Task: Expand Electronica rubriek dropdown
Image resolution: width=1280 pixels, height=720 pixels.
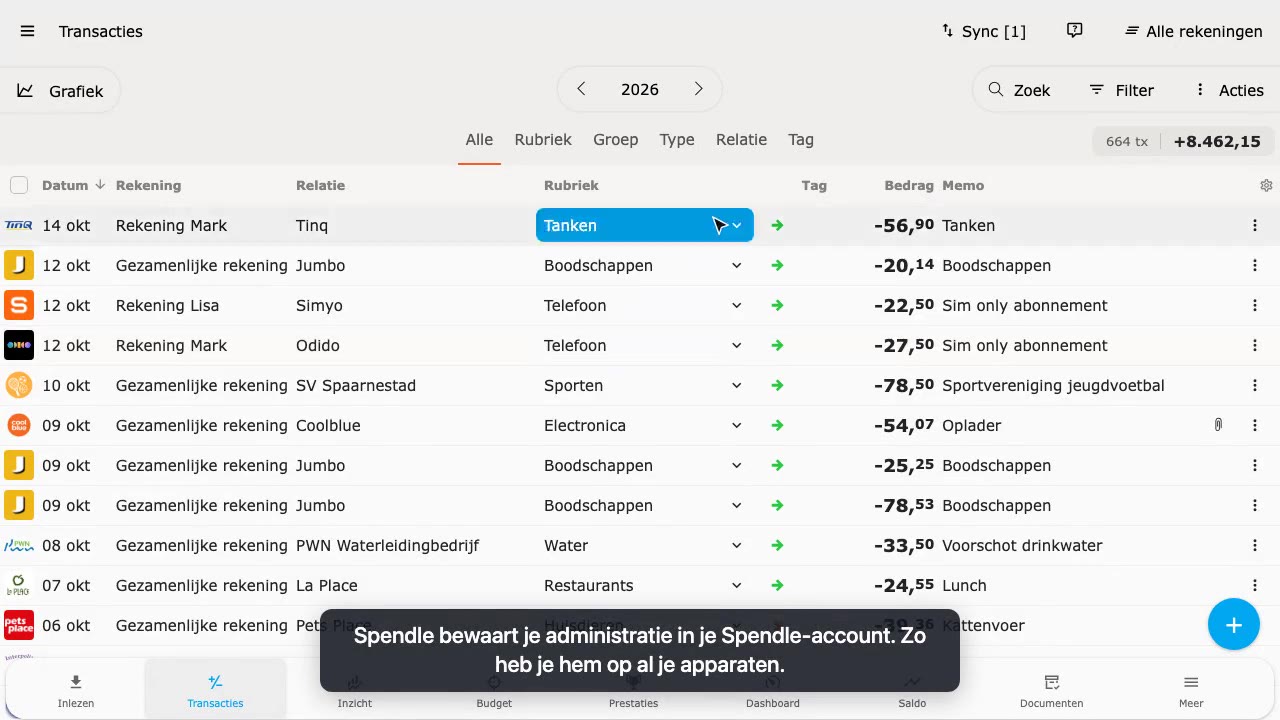Action: (x=736, y=425)
